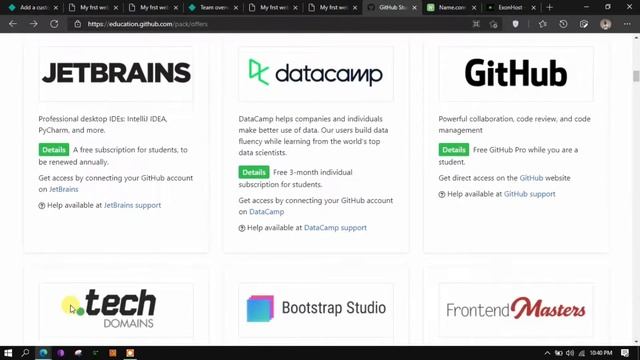Open Windows taskbar search
Image resolution: width=640 pixels, height=360 pixels.
(x=25, y=353)
